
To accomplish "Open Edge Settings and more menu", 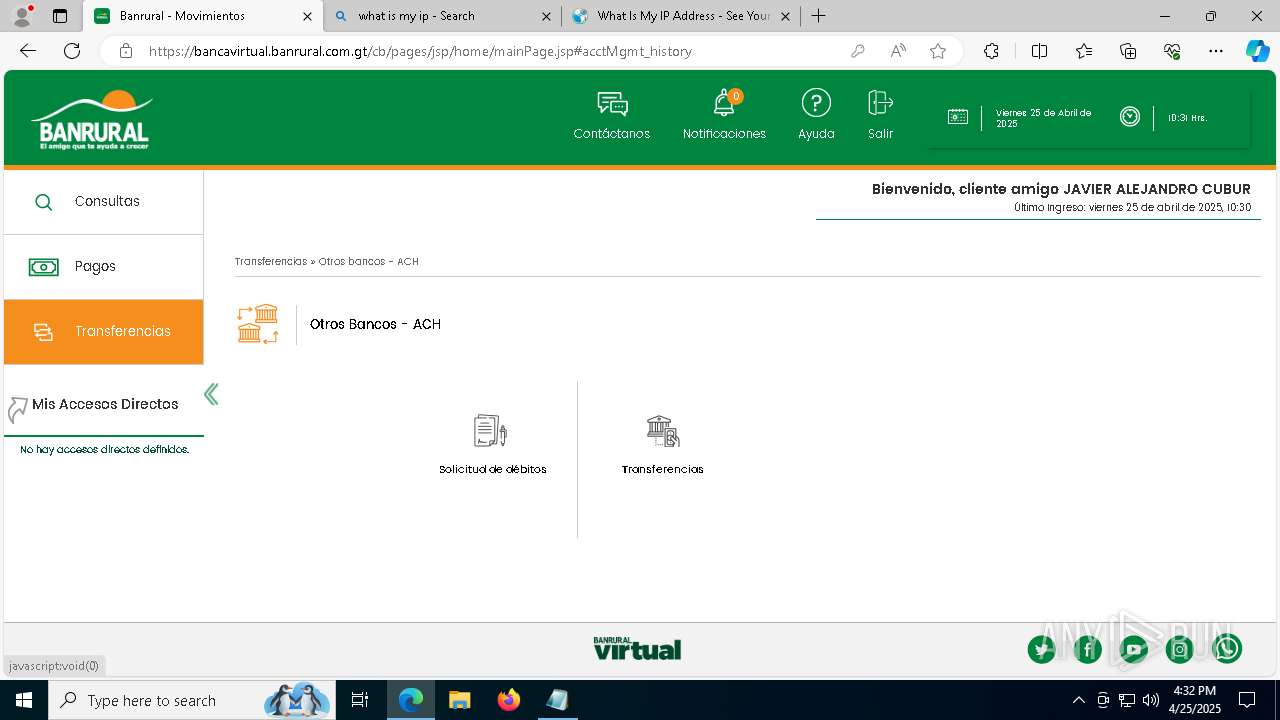I will tap(1216, 51).
